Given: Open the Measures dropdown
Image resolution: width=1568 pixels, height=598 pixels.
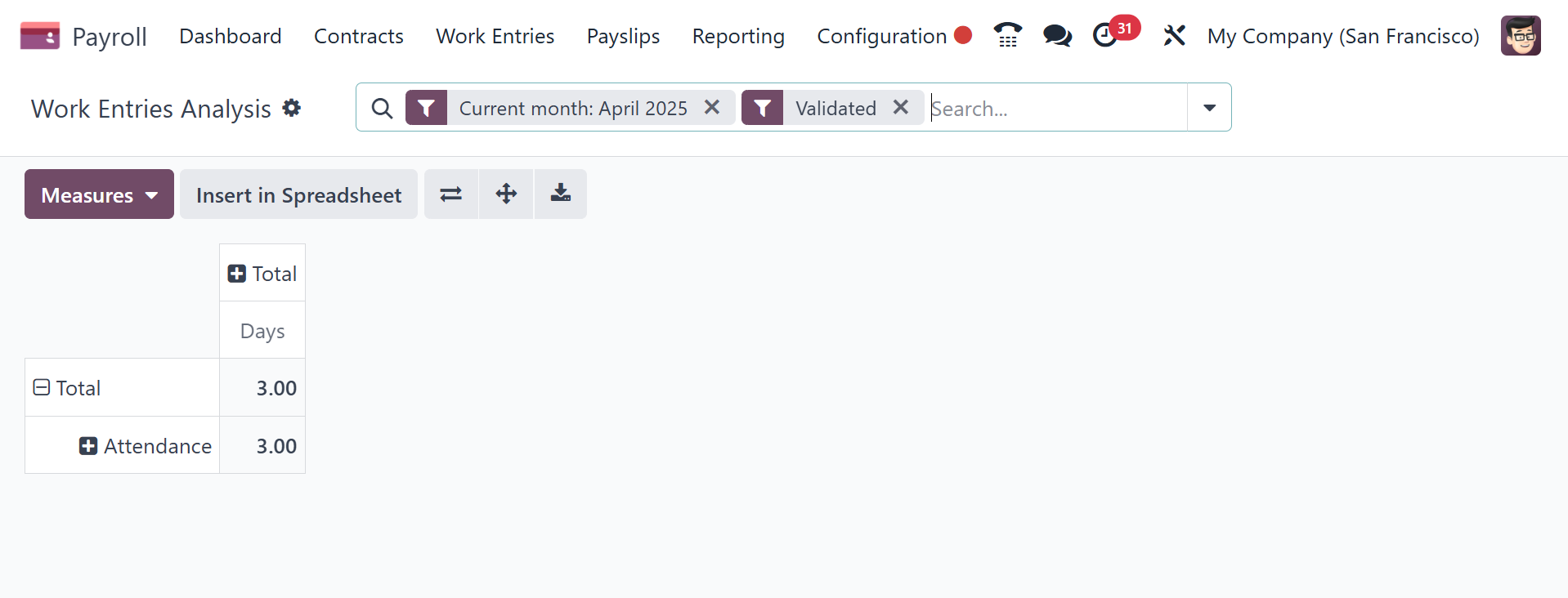Looking at the screenshot, I should click(x=98, y=194).
